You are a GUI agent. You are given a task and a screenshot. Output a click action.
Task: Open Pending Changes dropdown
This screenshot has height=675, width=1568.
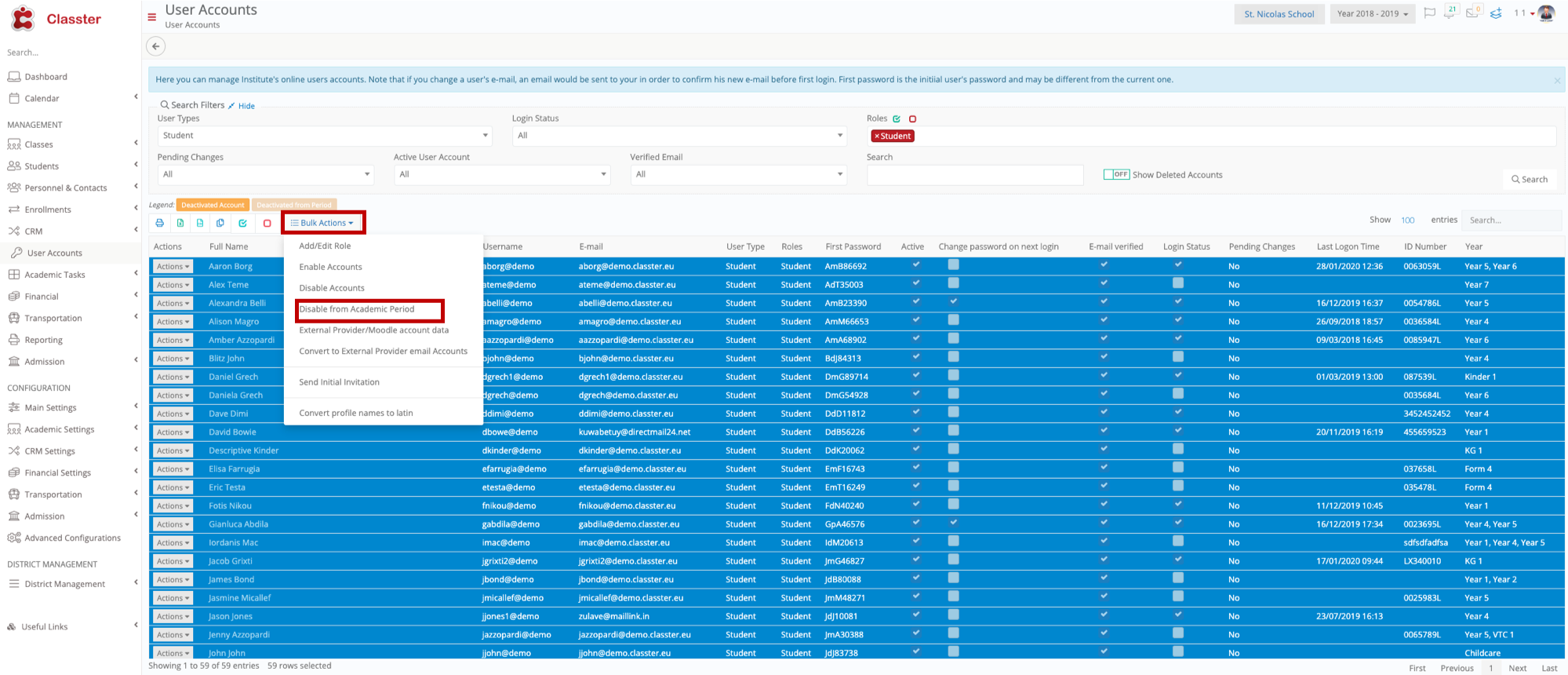tap(265, 175)
